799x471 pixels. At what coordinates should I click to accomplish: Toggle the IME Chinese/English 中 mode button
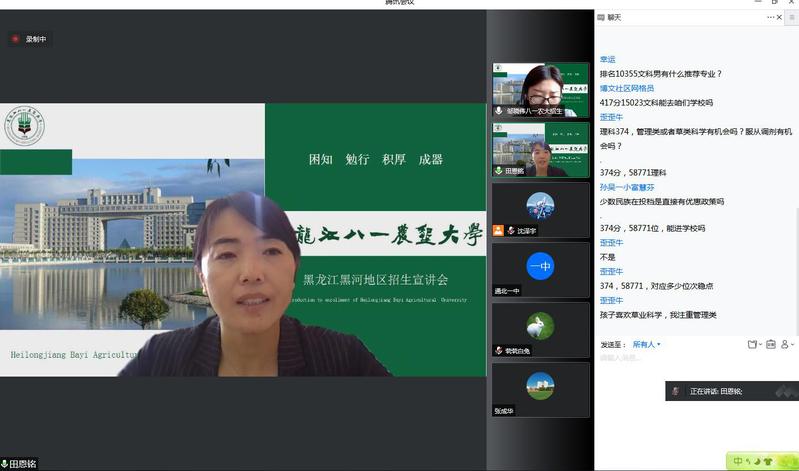738,461
